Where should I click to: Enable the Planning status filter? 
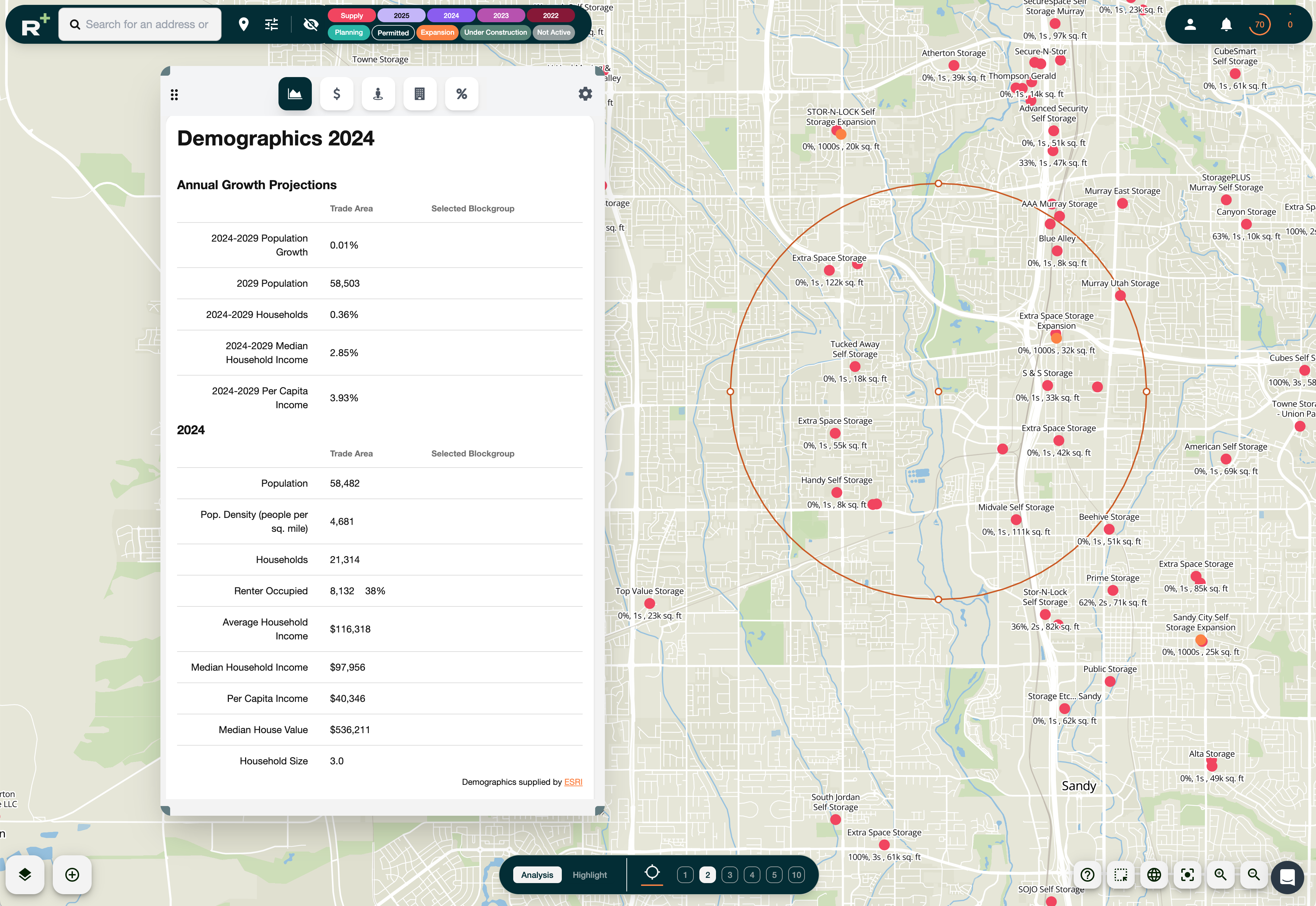pos(349,32)
